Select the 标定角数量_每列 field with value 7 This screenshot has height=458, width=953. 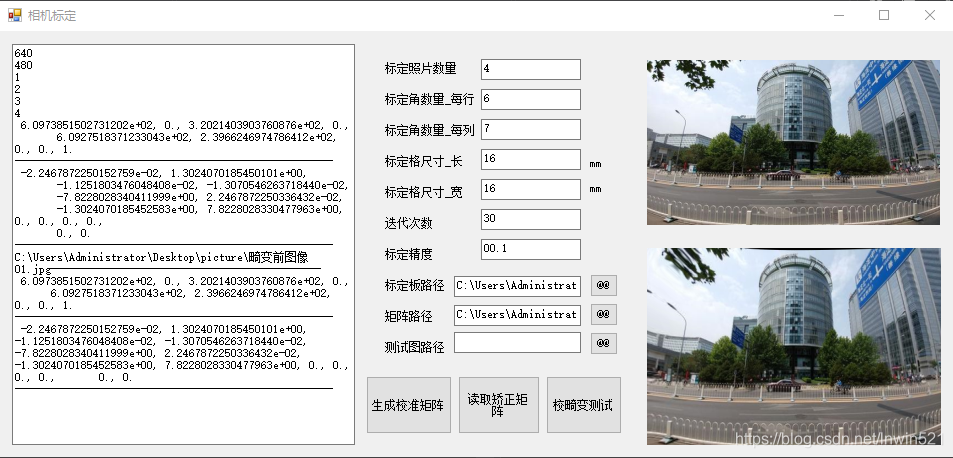pyautogui.click(x=531, y=129)
